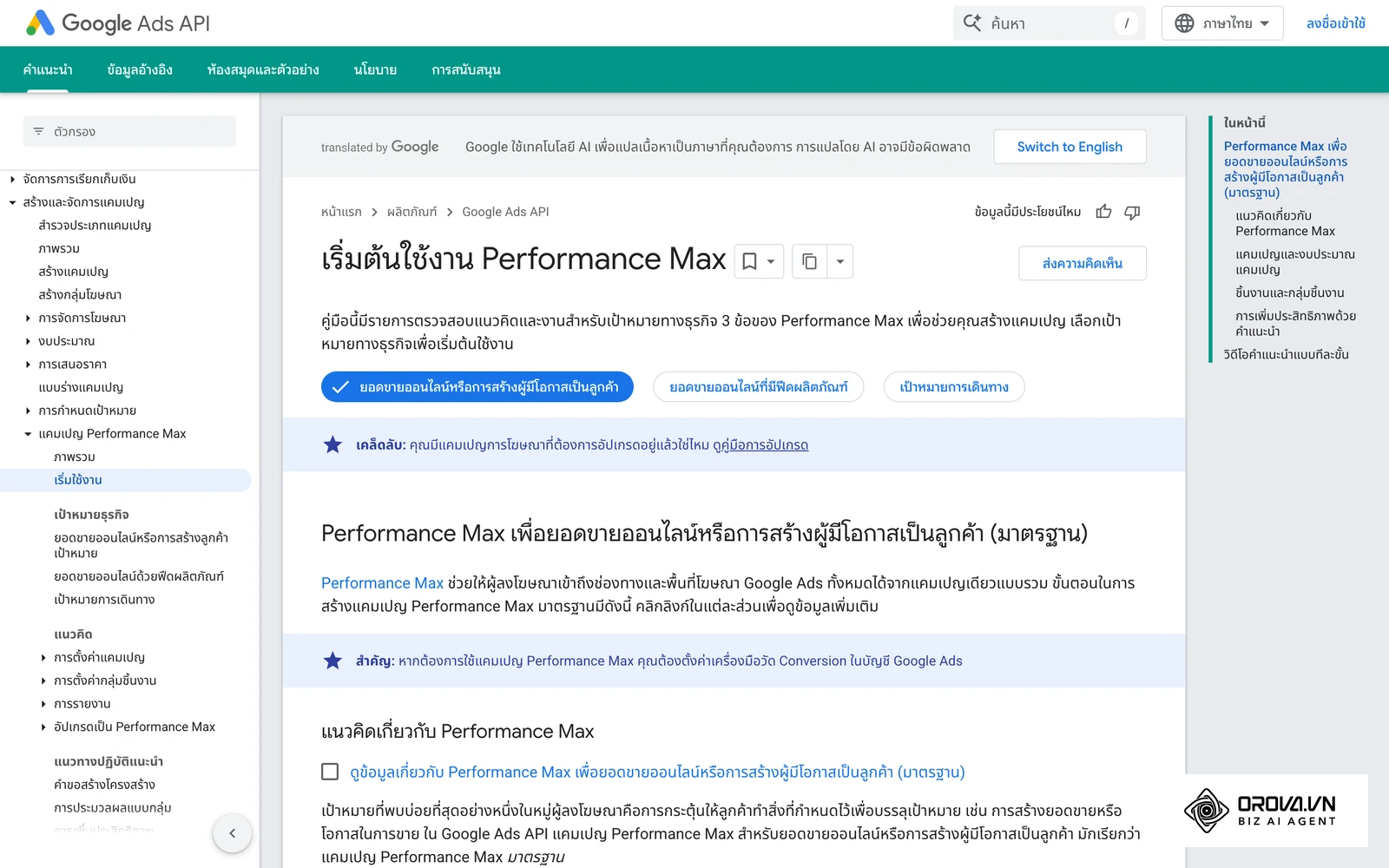Open the bookmark dropdown arrow
This screenshot has height=868, width=1389.
(x=771, y=261)
